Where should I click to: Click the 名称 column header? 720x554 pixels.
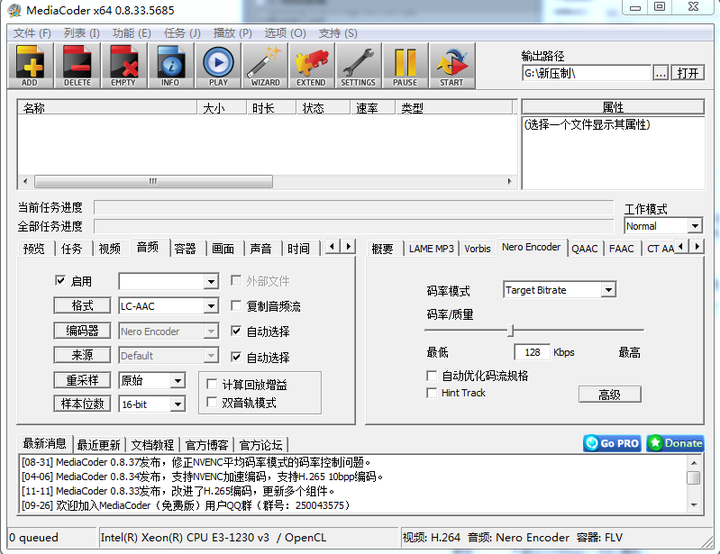pos(107,108)
